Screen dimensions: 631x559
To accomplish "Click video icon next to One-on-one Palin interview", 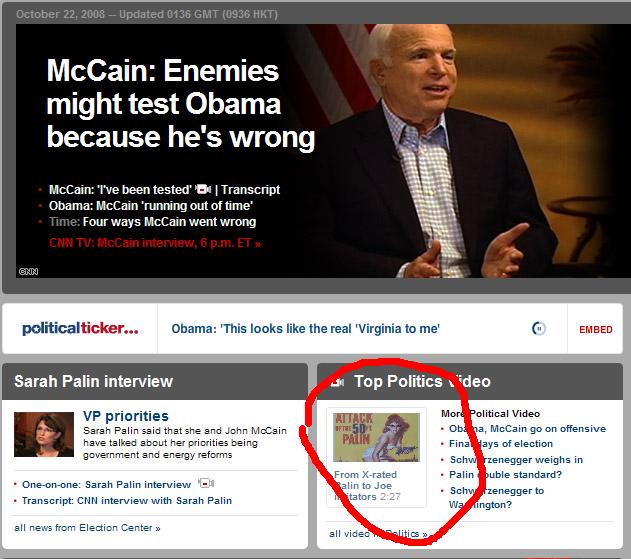I will point(206,483).
